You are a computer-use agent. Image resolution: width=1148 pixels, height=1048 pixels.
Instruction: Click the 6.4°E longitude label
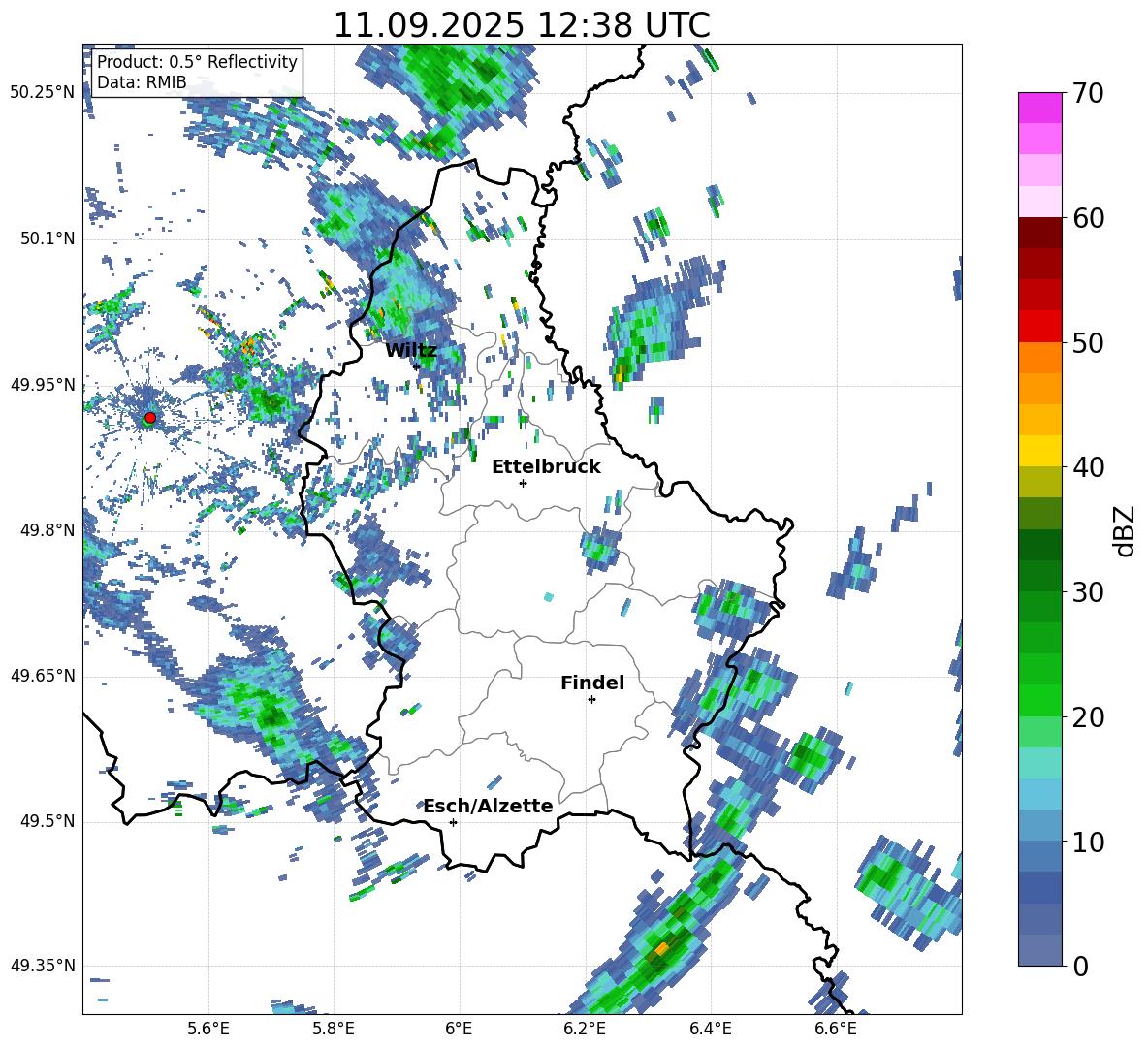(710, 1029)
